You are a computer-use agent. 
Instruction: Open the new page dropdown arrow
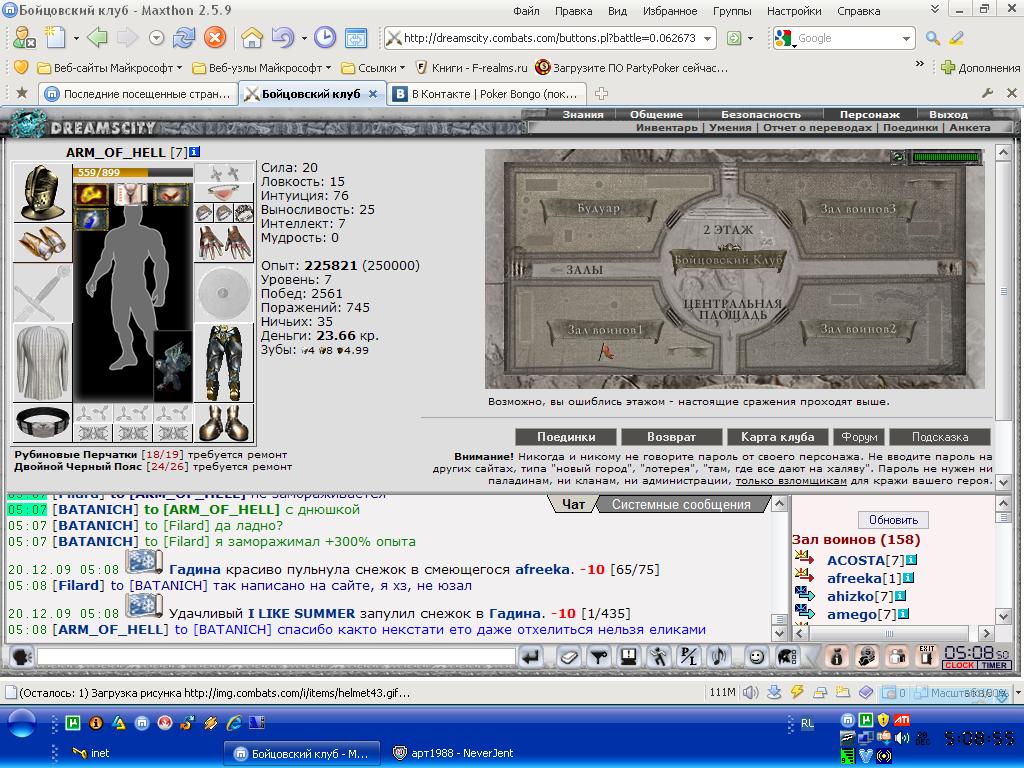click(x=76, y=38)
